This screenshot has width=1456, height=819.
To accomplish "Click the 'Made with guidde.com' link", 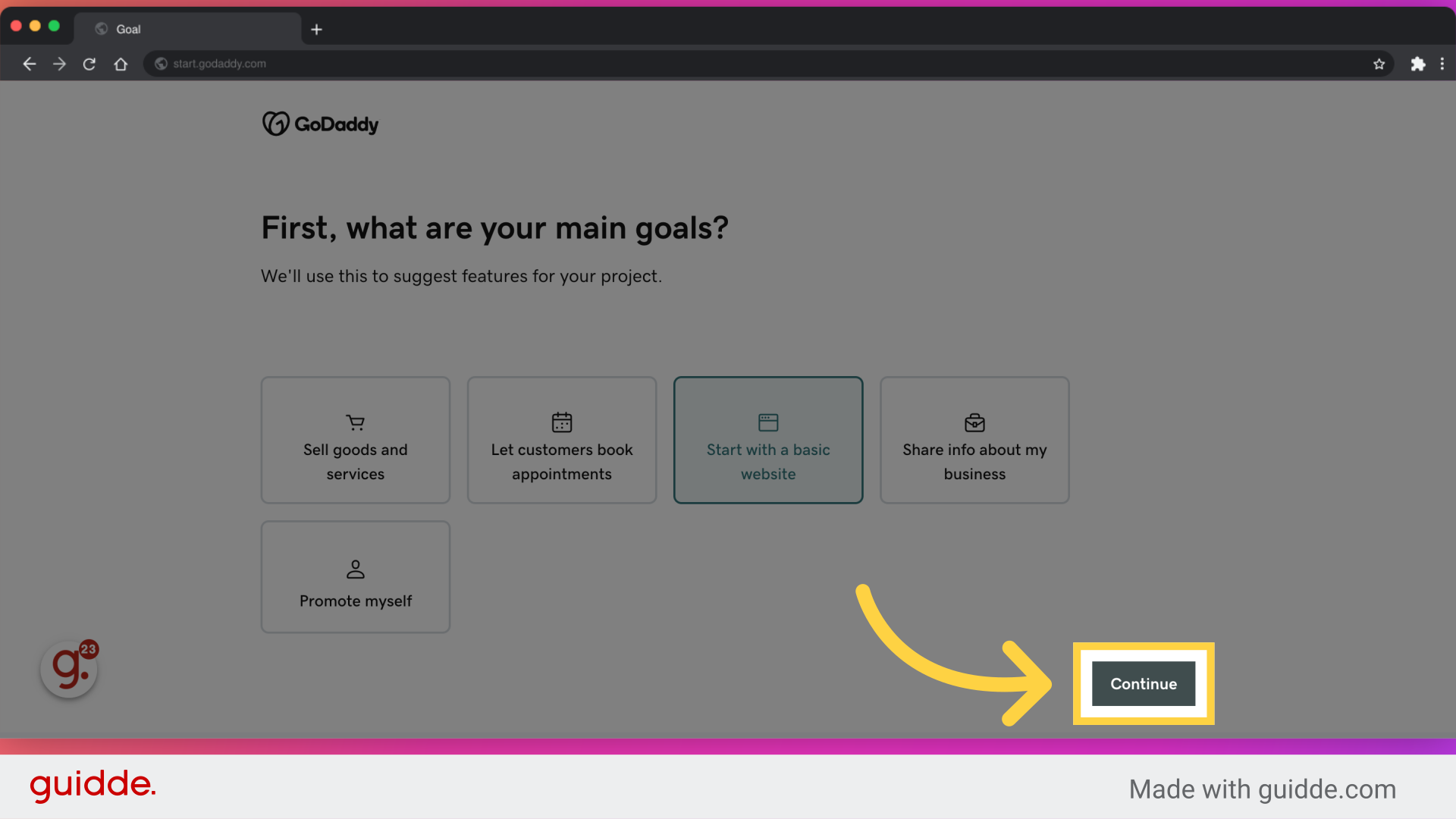I will (1261, 789).
